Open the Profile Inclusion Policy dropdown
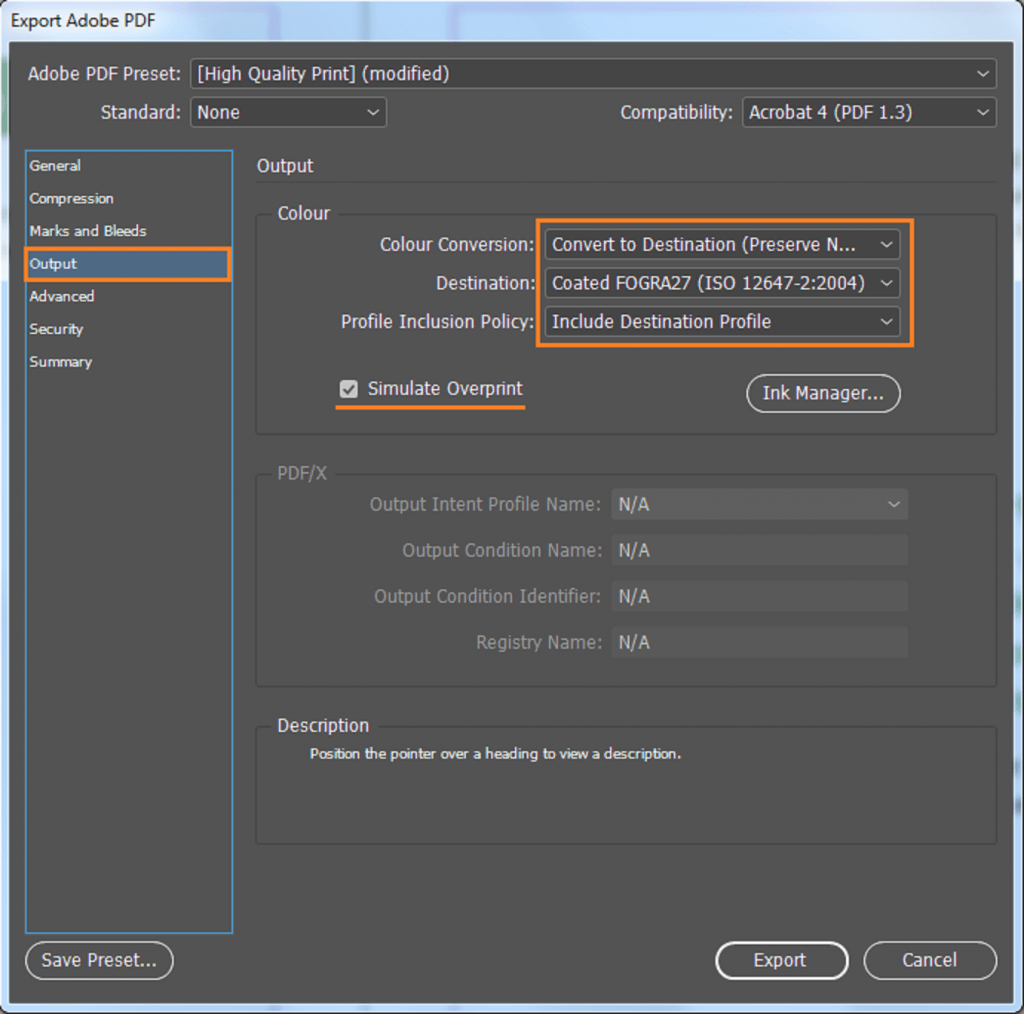Image resolution: width=1024 pixels, height=1014 pixels. [722, 322]
